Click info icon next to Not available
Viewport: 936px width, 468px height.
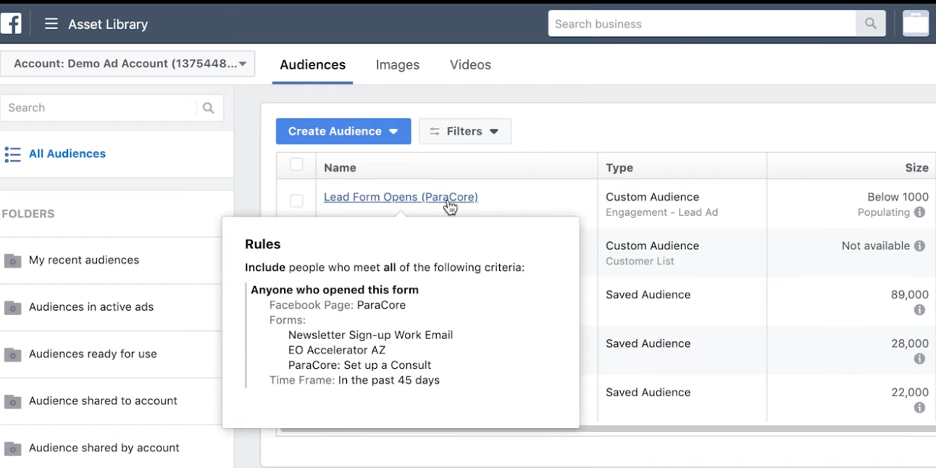pyautogui.click(x=919, y=246)
